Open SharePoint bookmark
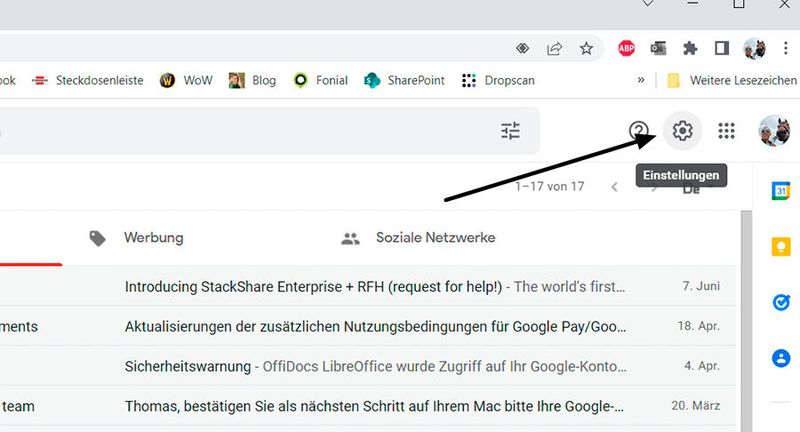Viewport: 800px width, 432px height. pyautogui.click(x=404, y=80)
